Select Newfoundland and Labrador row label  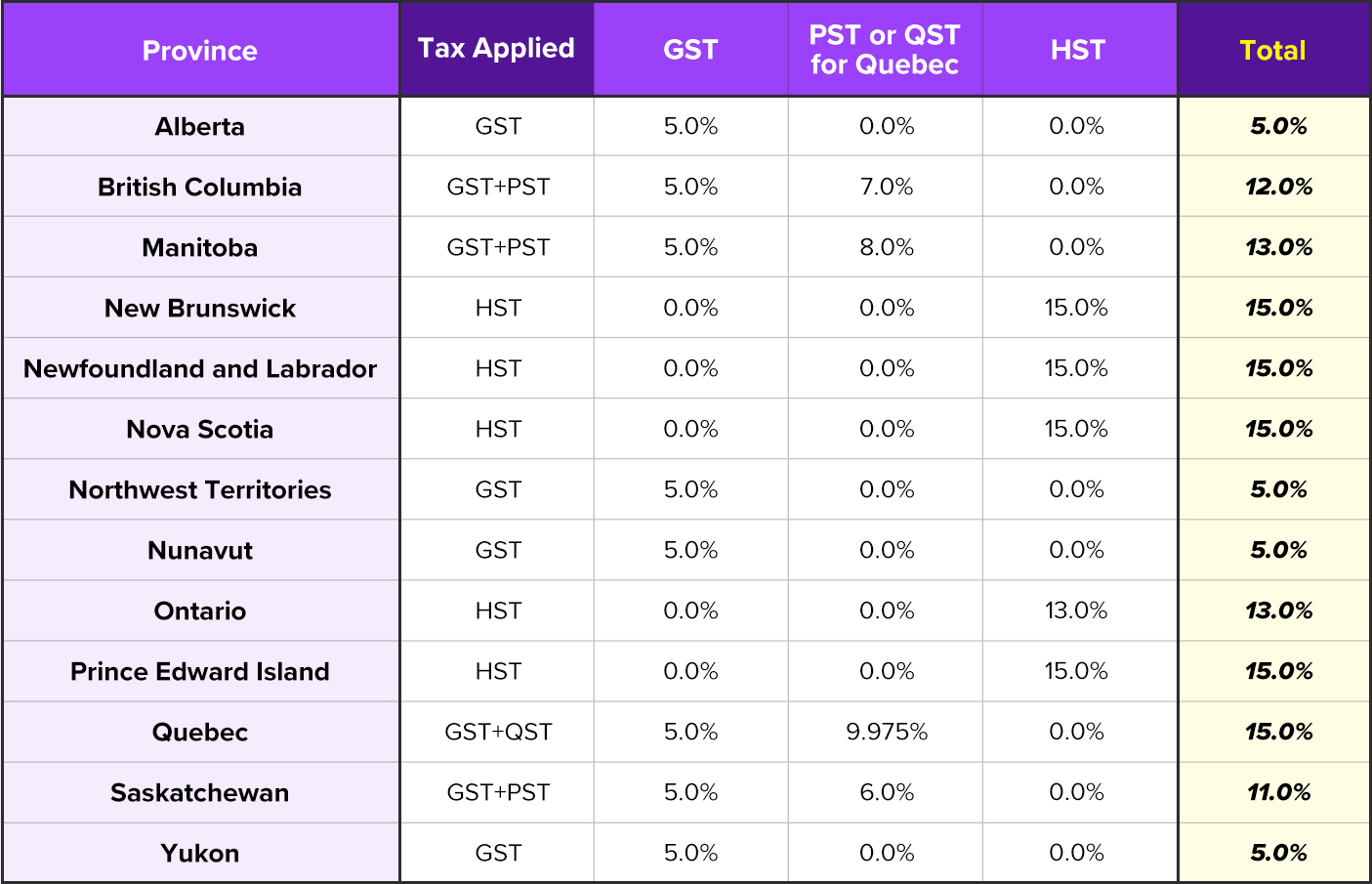coord(200,369)
